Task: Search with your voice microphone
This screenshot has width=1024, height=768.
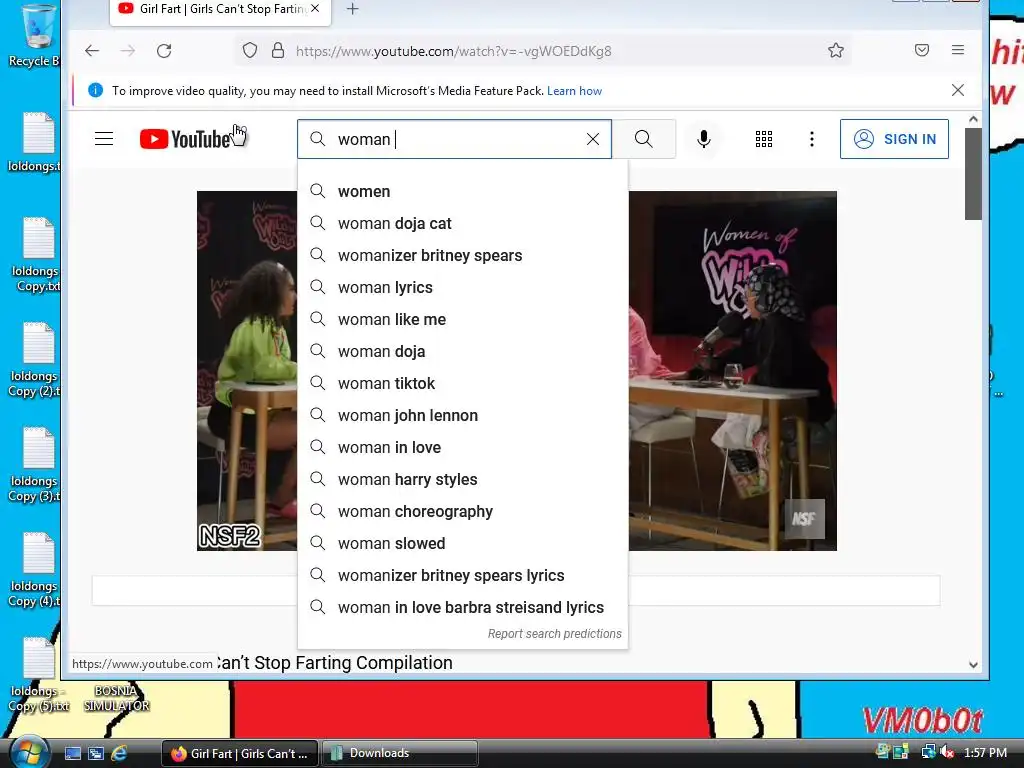Action: click(x=704, y=138)
